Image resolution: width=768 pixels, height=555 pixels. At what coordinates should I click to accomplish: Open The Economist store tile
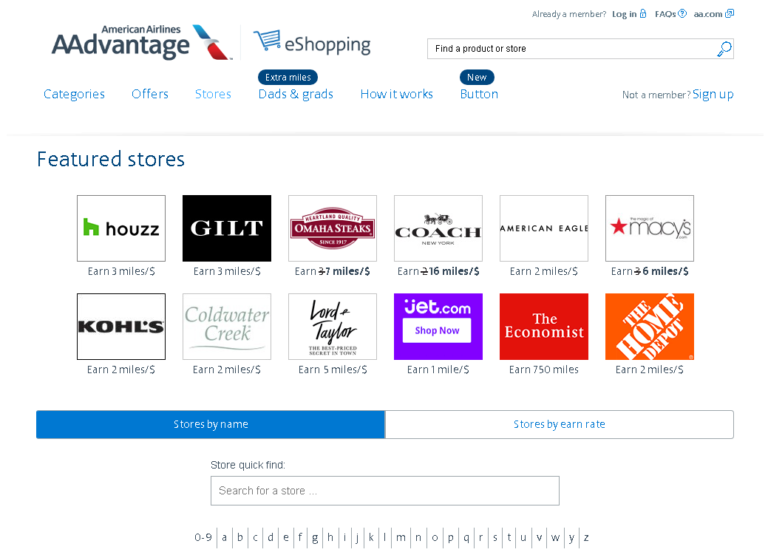544,326
